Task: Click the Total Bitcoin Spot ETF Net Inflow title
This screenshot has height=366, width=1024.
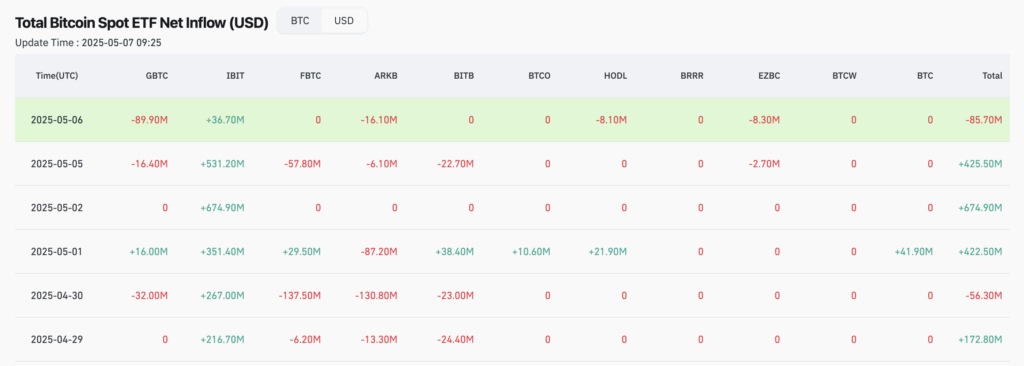Action: click(x=142, y=23)
